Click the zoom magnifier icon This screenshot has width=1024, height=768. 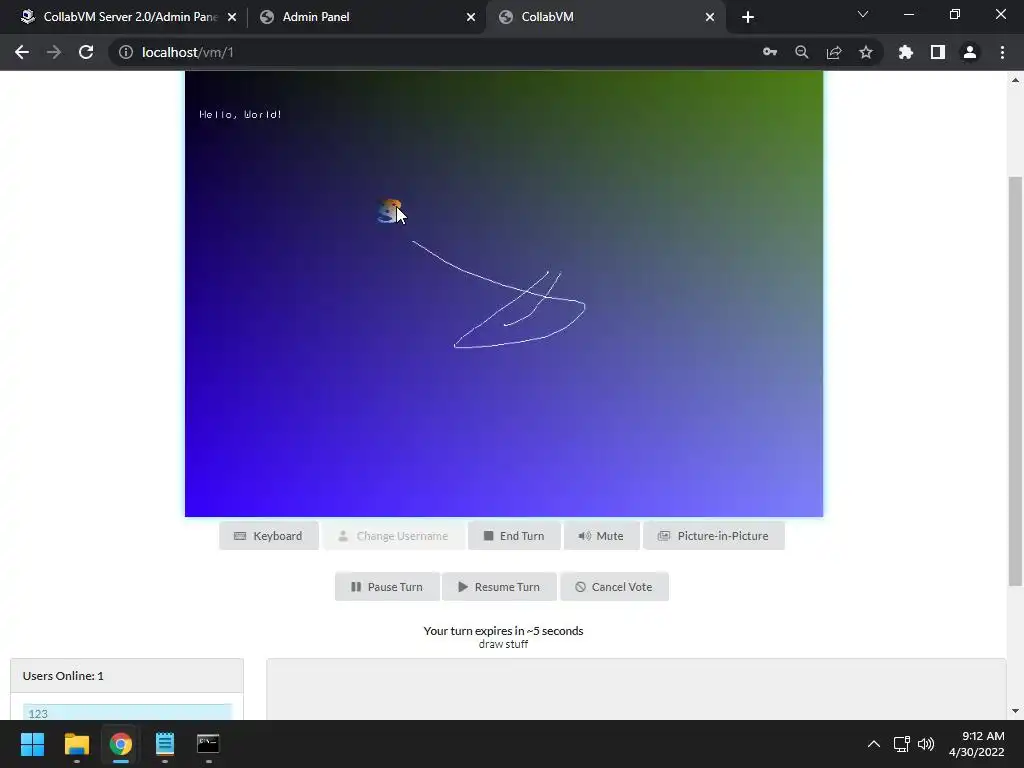coord(802,52)
